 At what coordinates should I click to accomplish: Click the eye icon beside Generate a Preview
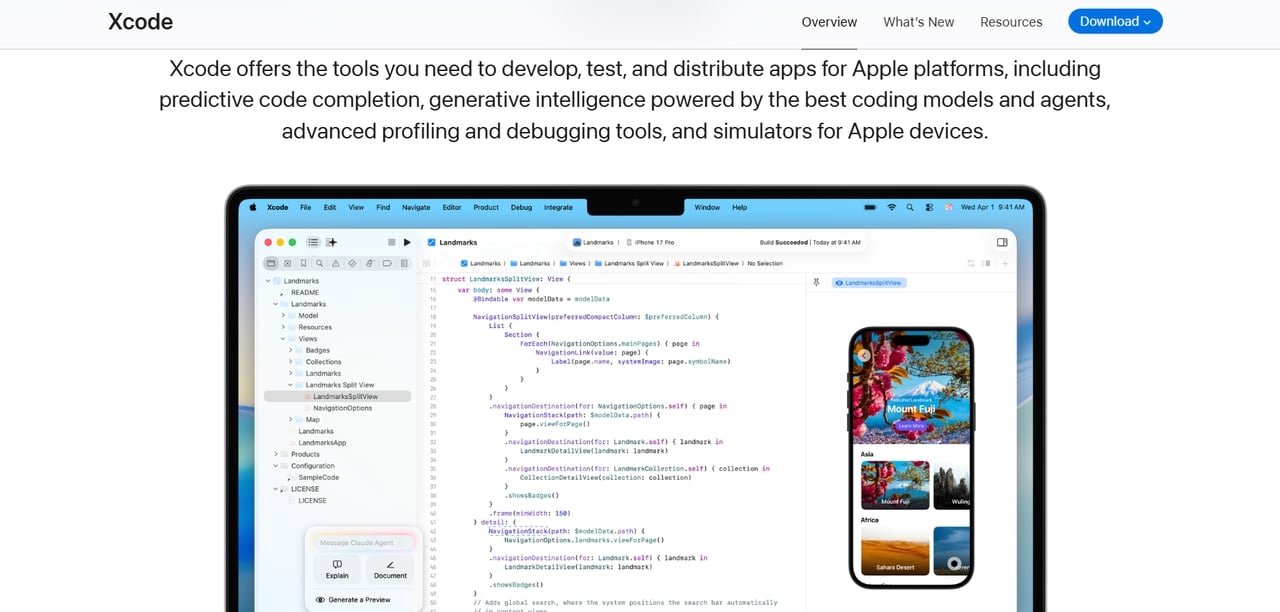click(320, 600)
